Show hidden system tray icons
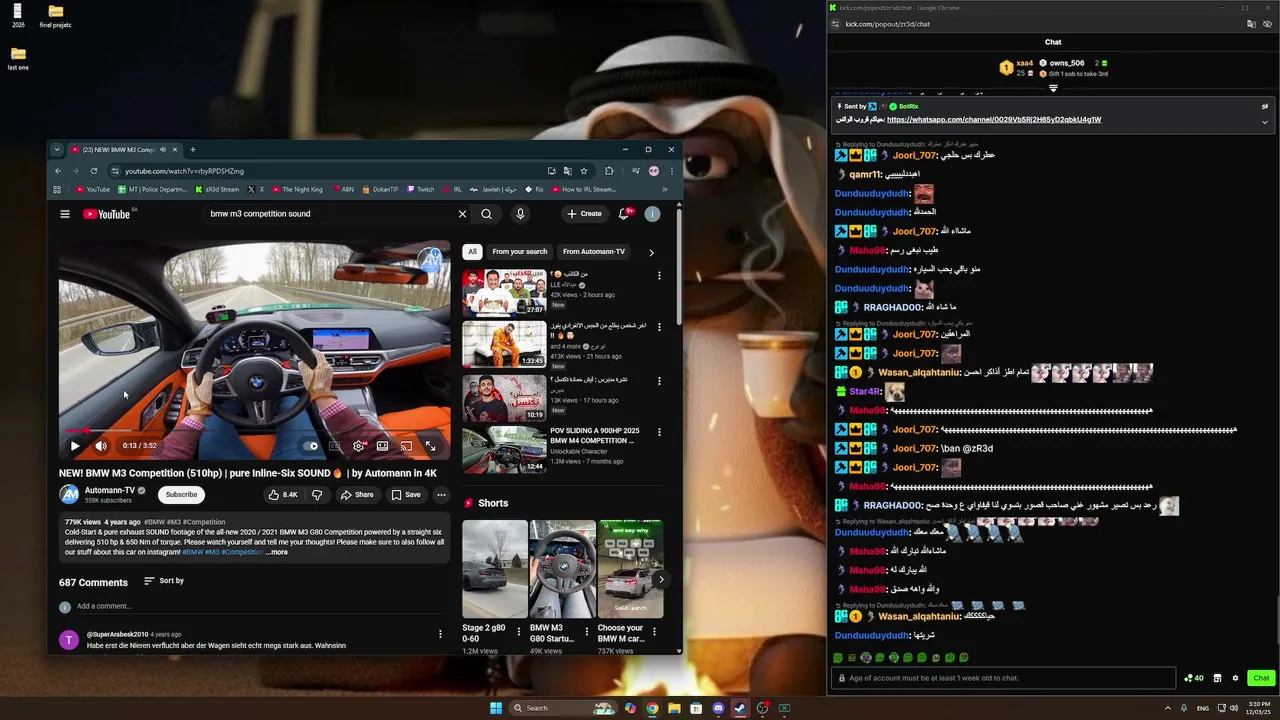1280x720 pixels. click(x=1167, y=708)
